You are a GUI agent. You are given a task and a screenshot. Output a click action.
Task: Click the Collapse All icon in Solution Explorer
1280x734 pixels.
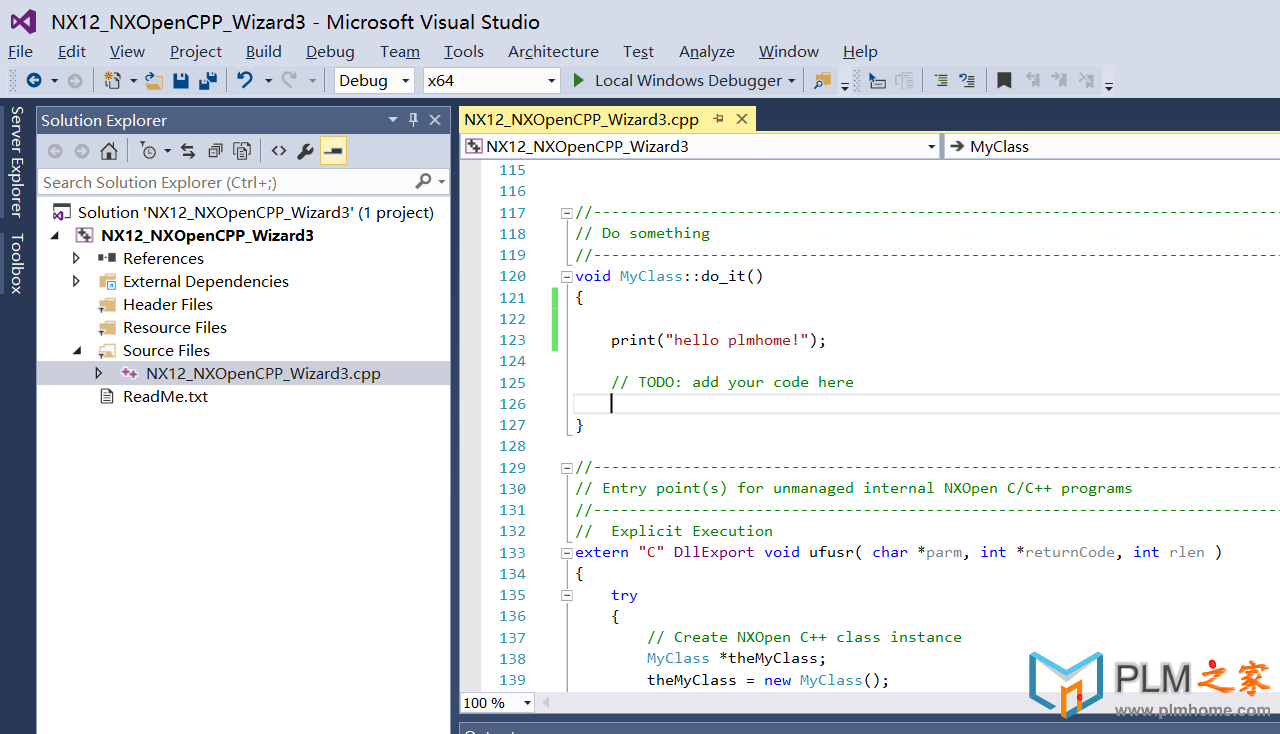pyautogui.click(x=215, y=151)
